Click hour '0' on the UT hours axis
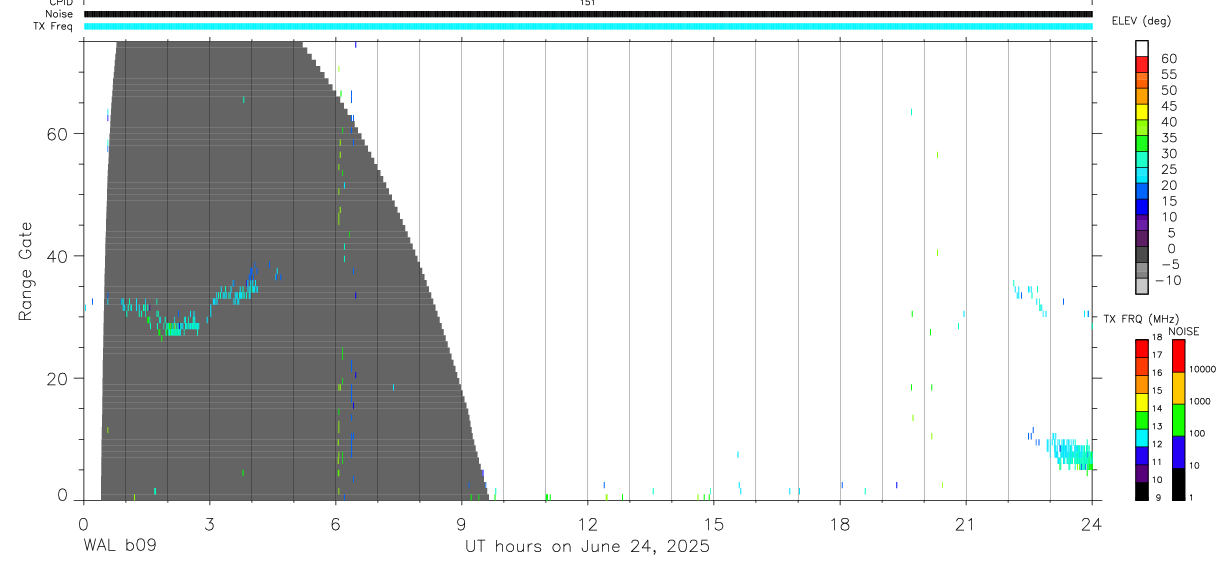The width and height of the screenshot is (1228, 567). [x=83, y=523]
